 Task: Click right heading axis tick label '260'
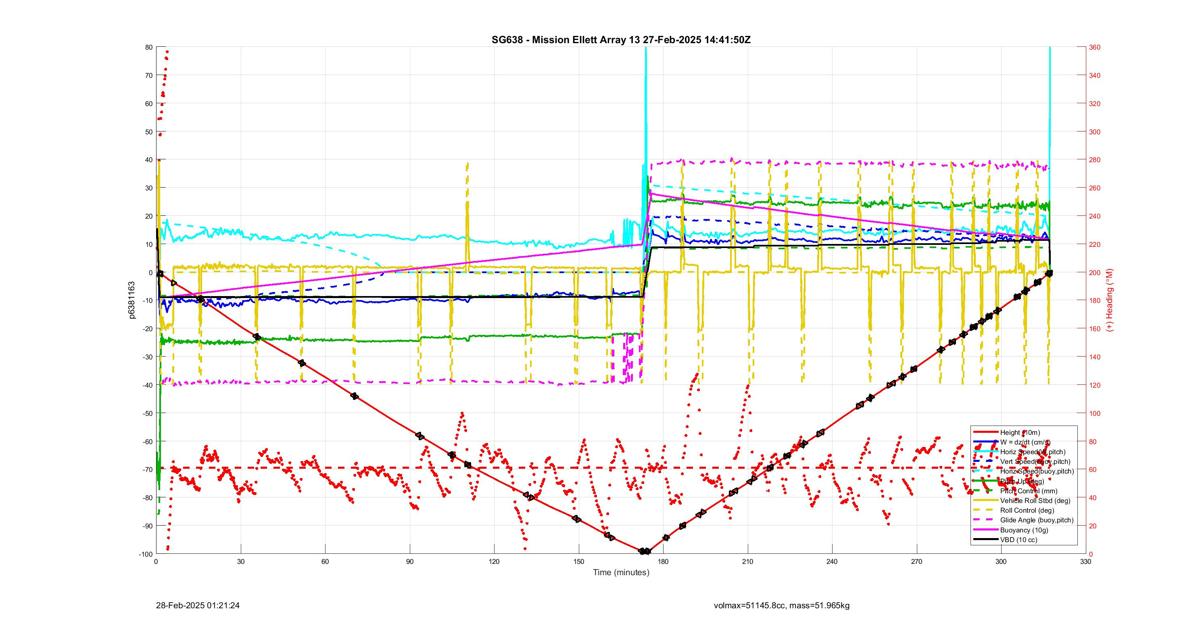tap(1095, 188)
